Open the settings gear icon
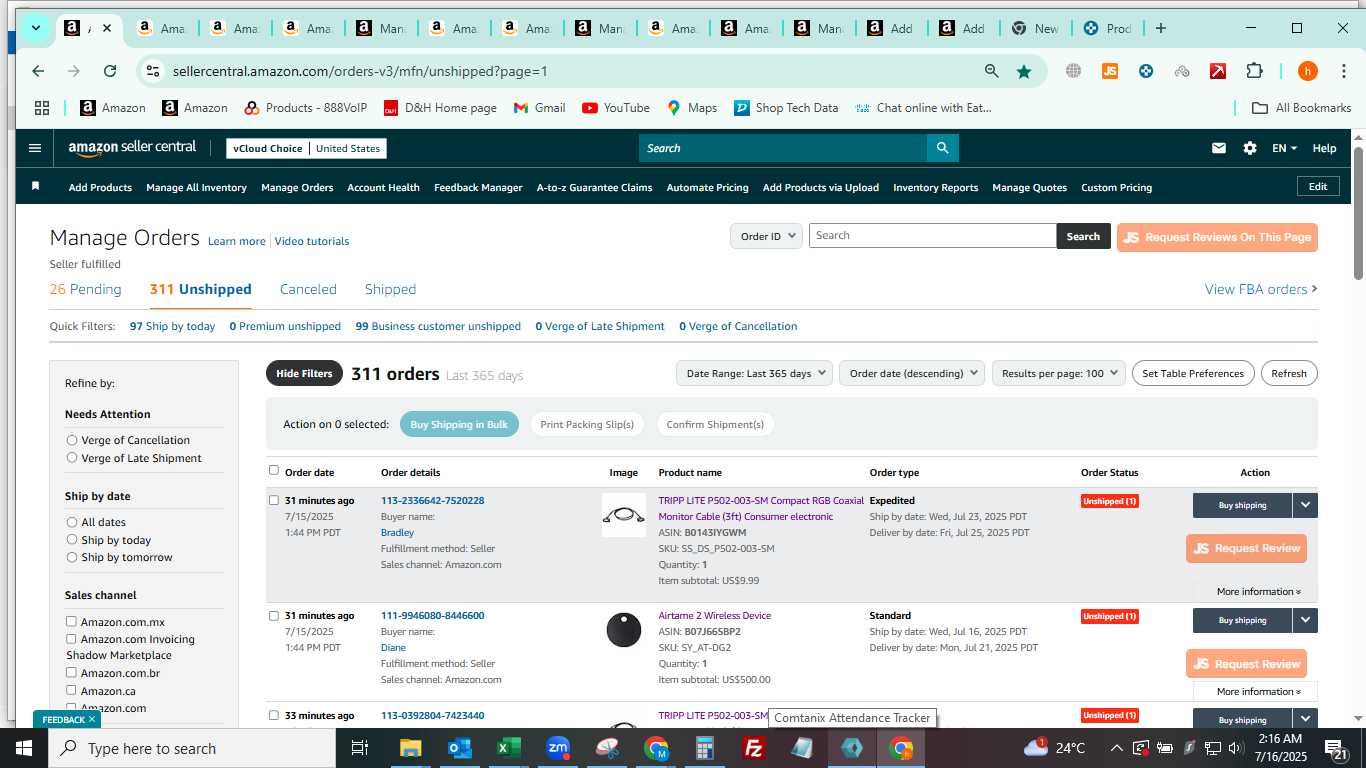 pyautogui.click(x=1250, y=148)
